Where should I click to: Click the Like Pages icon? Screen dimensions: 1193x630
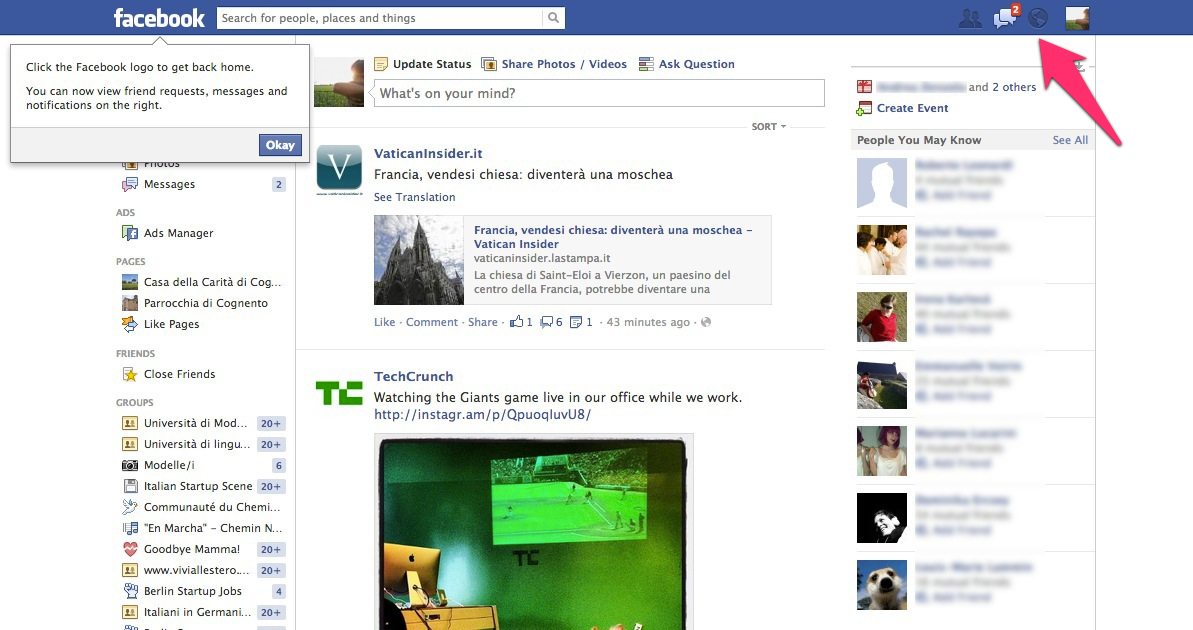click(130, 324)
